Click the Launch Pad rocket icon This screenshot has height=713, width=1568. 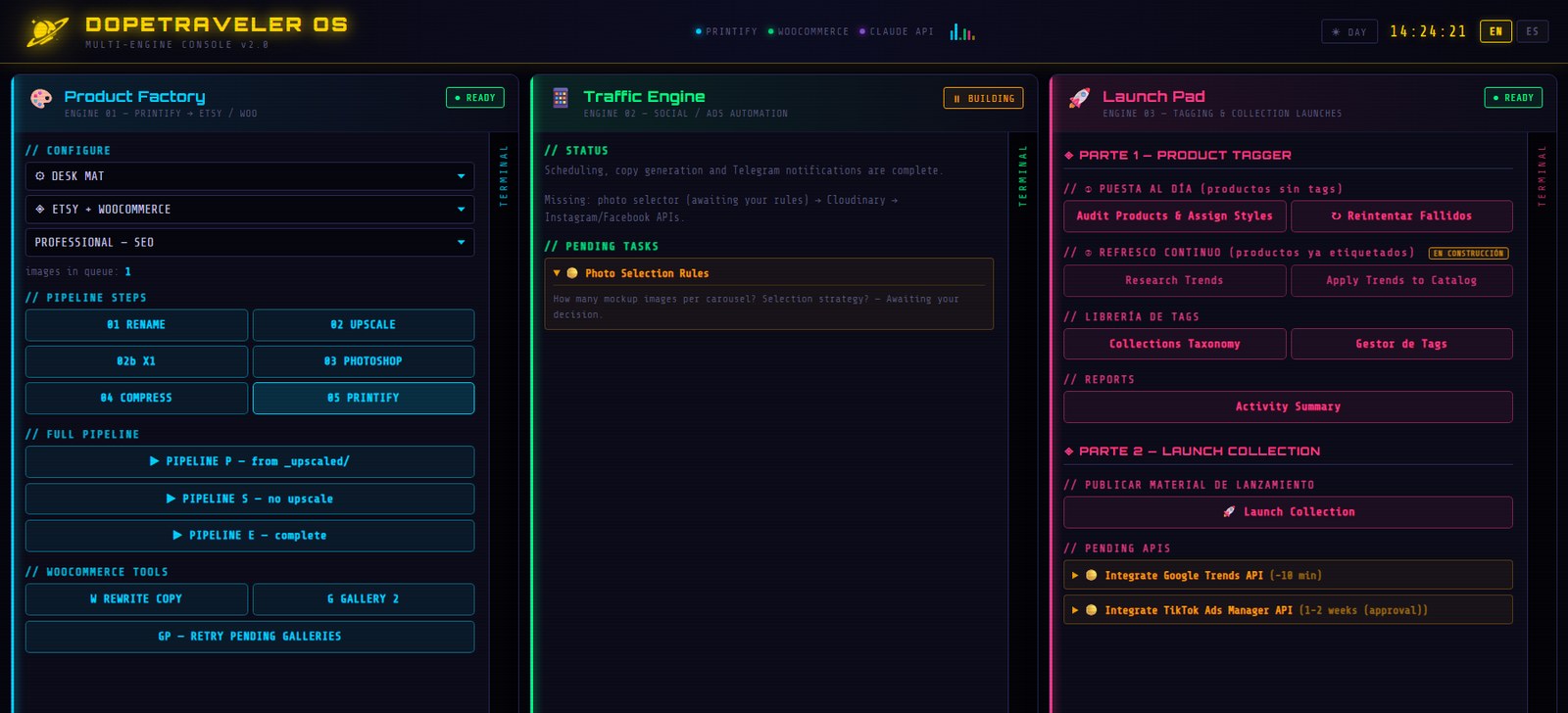[x=1079, y=98]
